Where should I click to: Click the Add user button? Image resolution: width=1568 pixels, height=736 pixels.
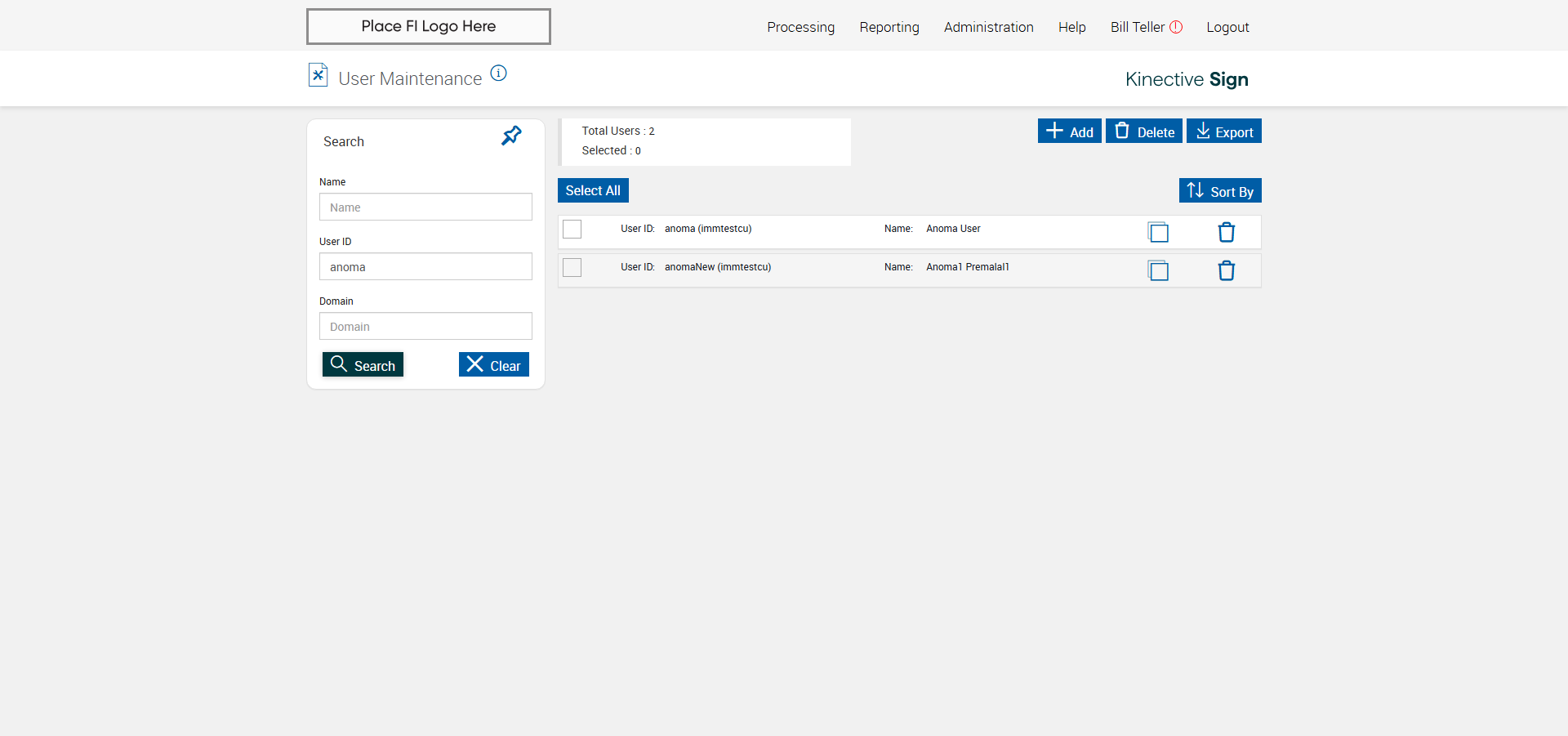pyautogui.click(x=1069, y=131)
